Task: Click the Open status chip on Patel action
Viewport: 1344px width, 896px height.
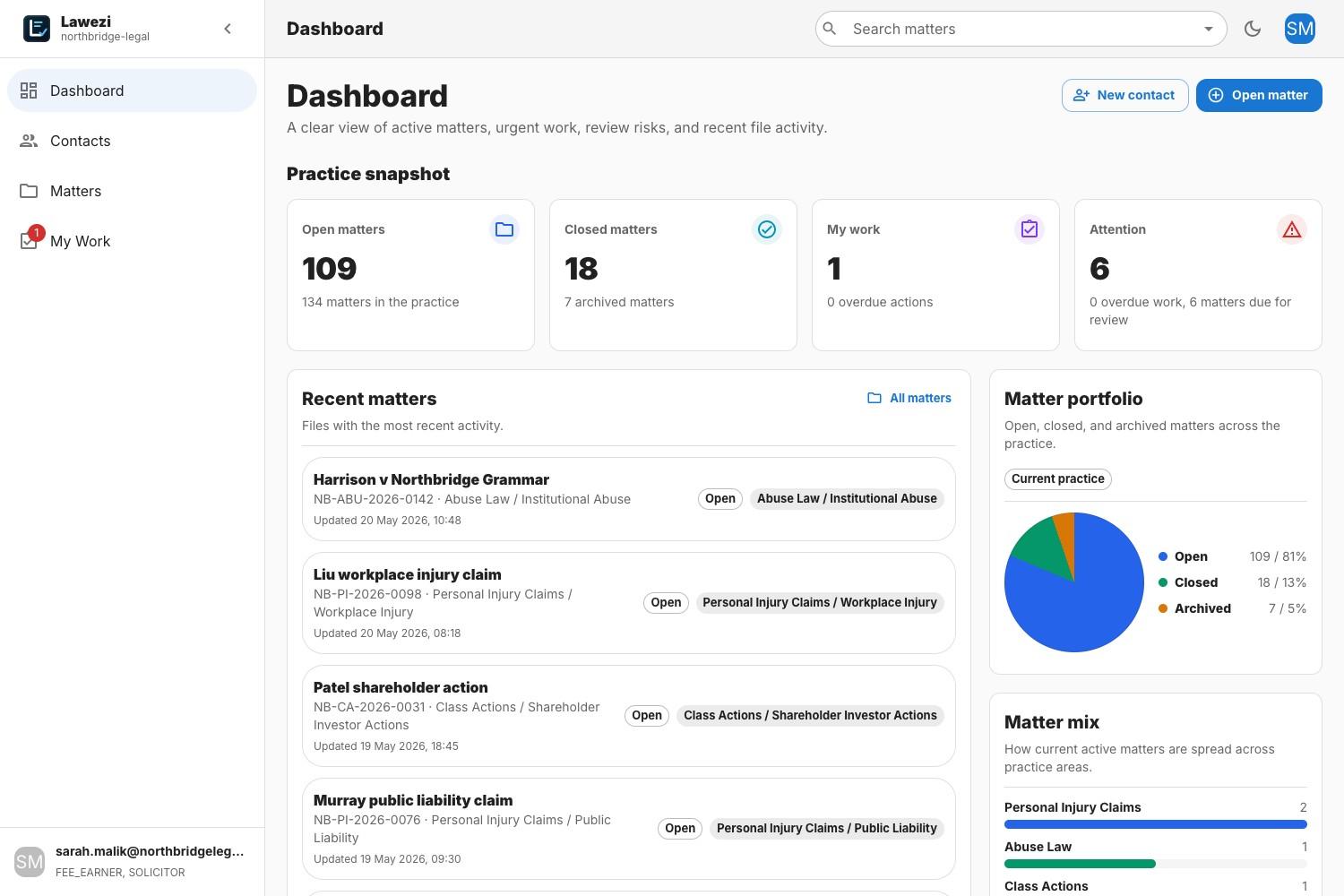Action: 647,715
